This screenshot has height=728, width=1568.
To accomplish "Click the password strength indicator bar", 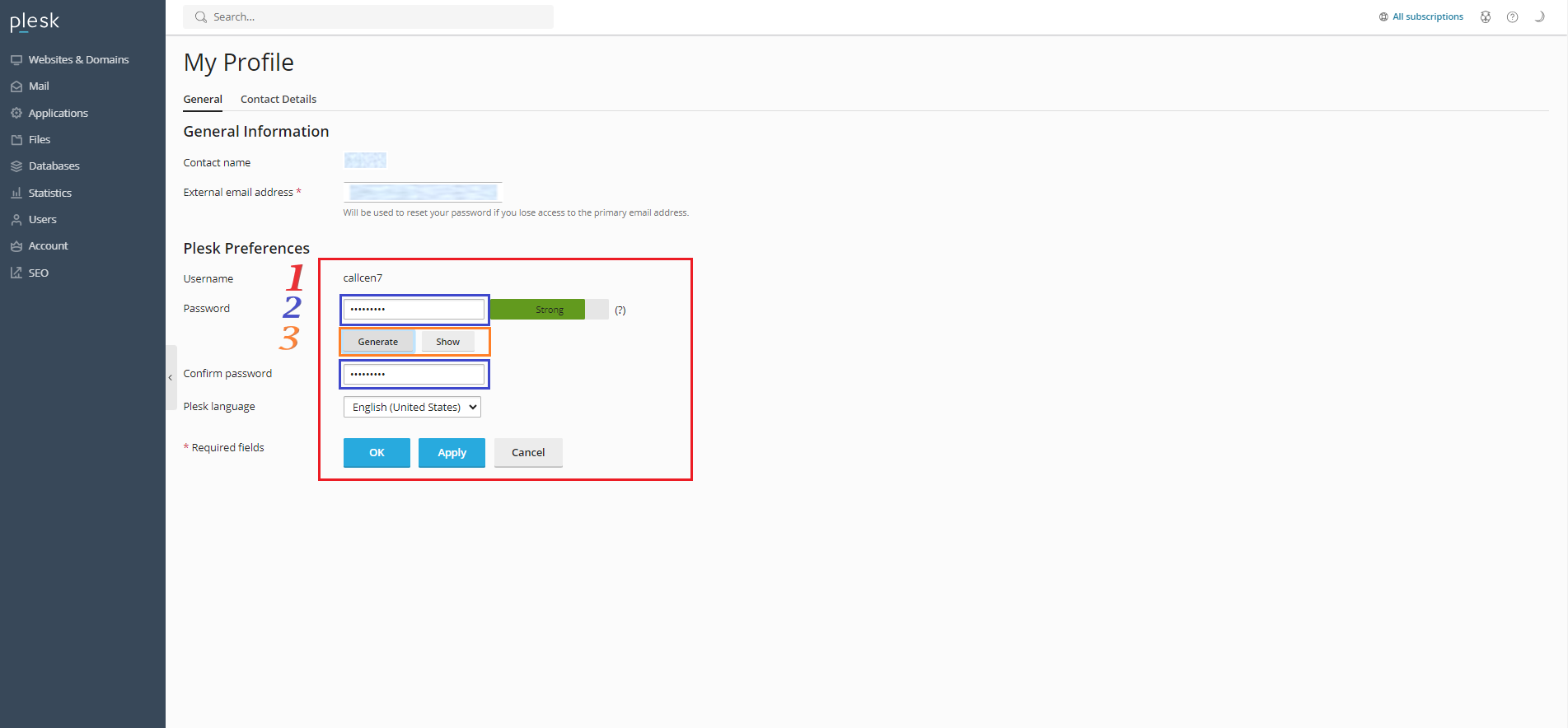I will pyautogui.click(x=549, y=310).
